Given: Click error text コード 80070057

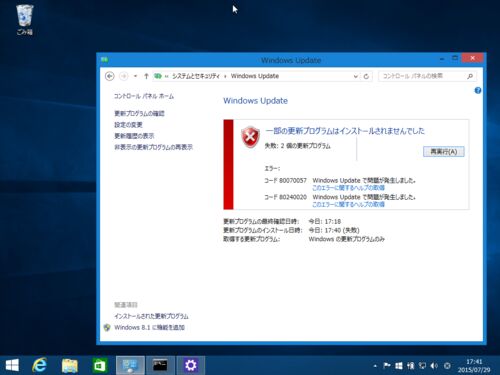Looking at the screenshot, I should tap(285, 180).
